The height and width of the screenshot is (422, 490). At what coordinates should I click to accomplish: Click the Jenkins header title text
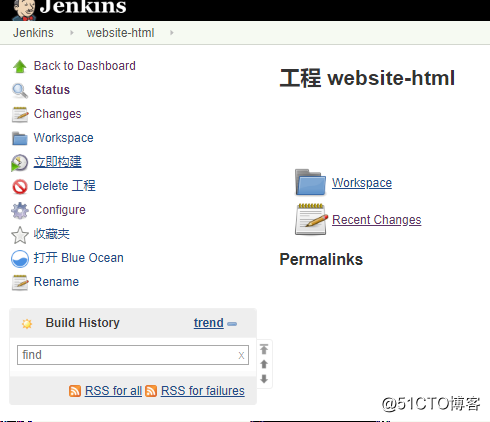coord(83,7)
